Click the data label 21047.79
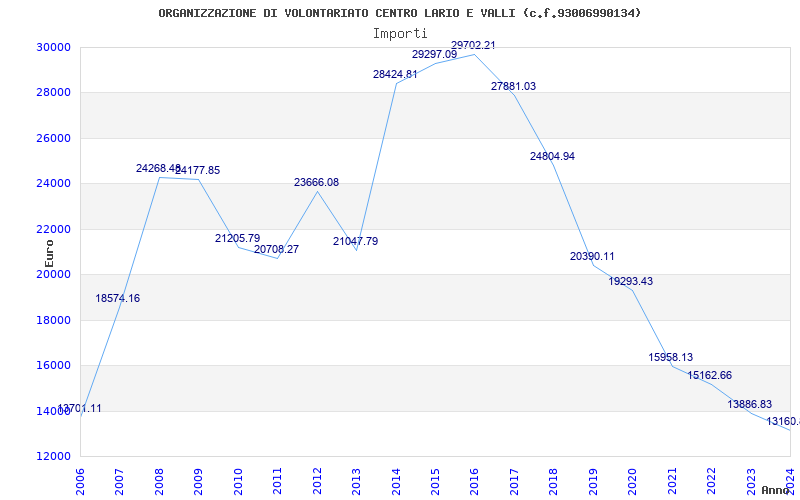 356,241
